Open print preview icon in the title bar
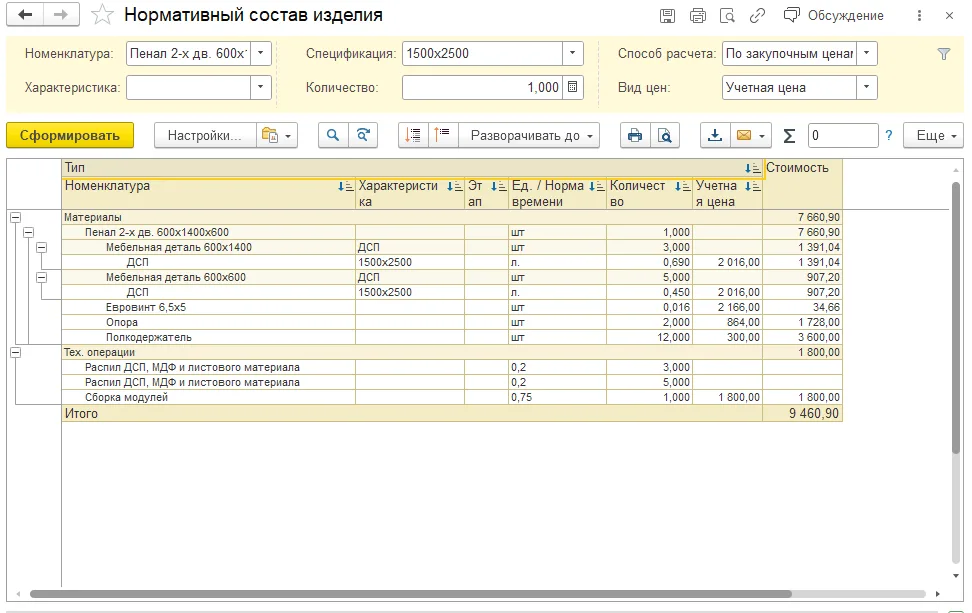This screenshot has height=613, width=972. pyautogui.click(x=727, y=15)
